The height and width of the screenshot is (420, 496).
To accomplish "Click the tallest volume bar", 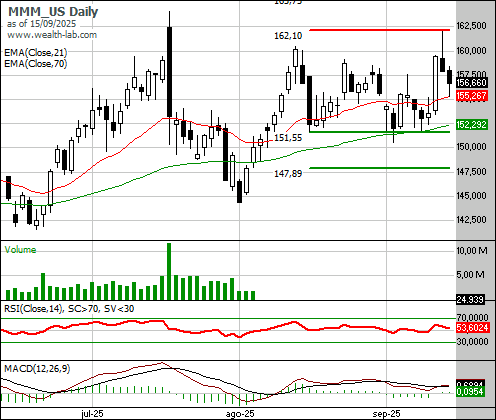I will pyautogui.click(x=169, y=271).
